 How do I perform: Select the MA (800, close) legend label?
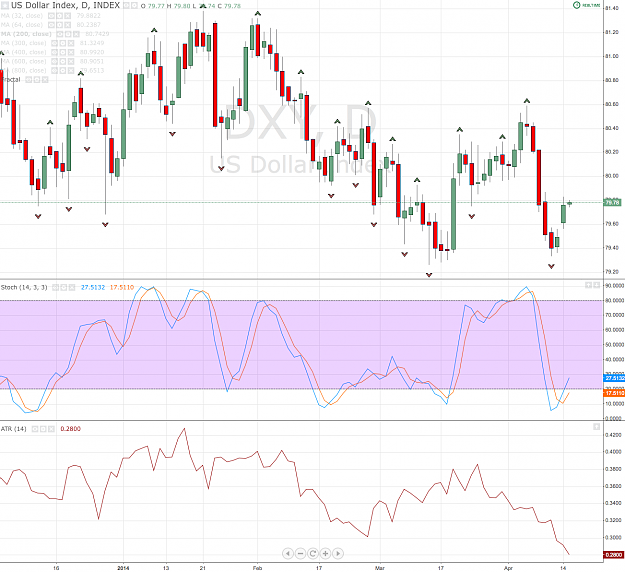click(x=24, y=71)
